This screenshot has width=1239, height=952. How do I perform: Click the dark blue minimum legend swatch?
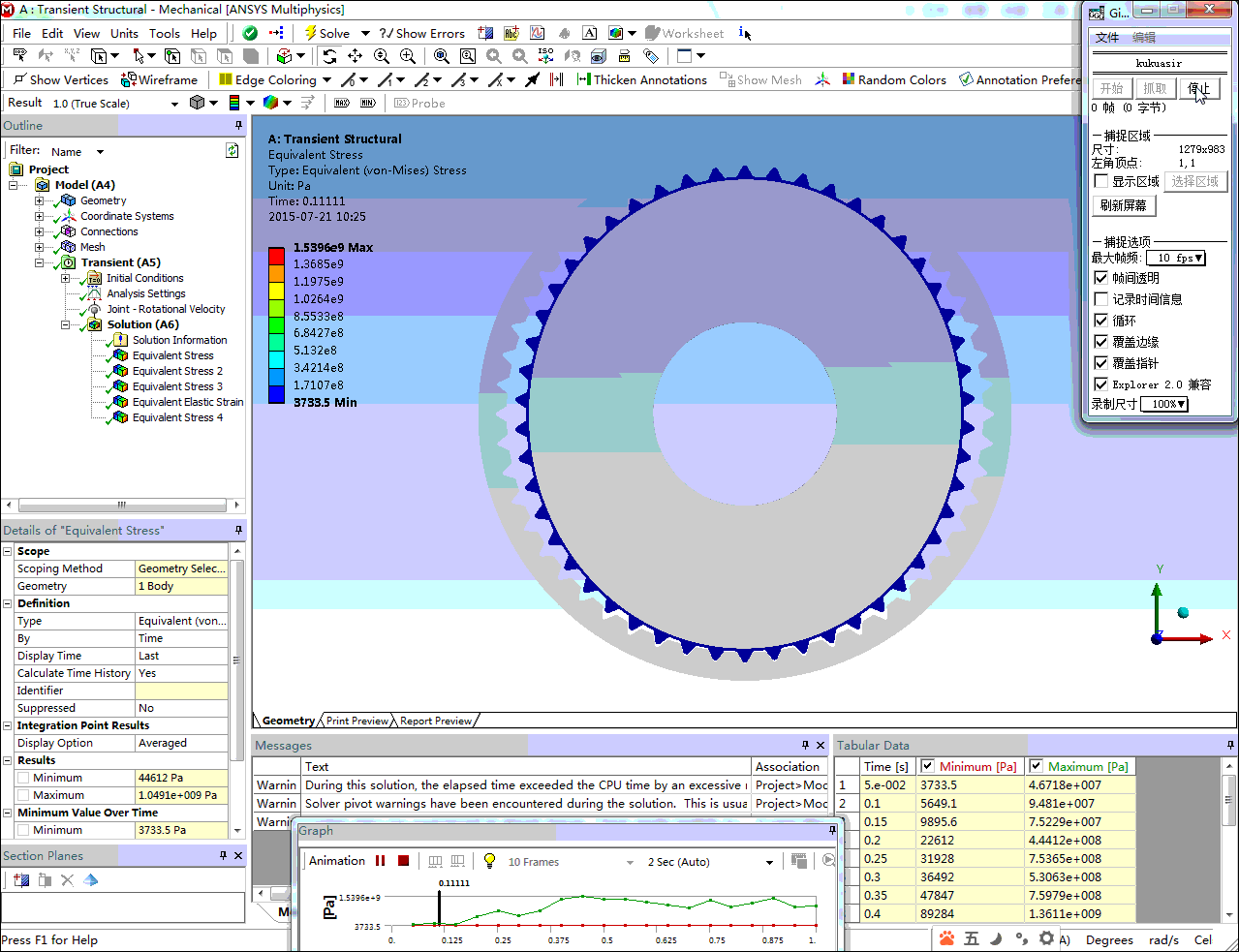276,394
